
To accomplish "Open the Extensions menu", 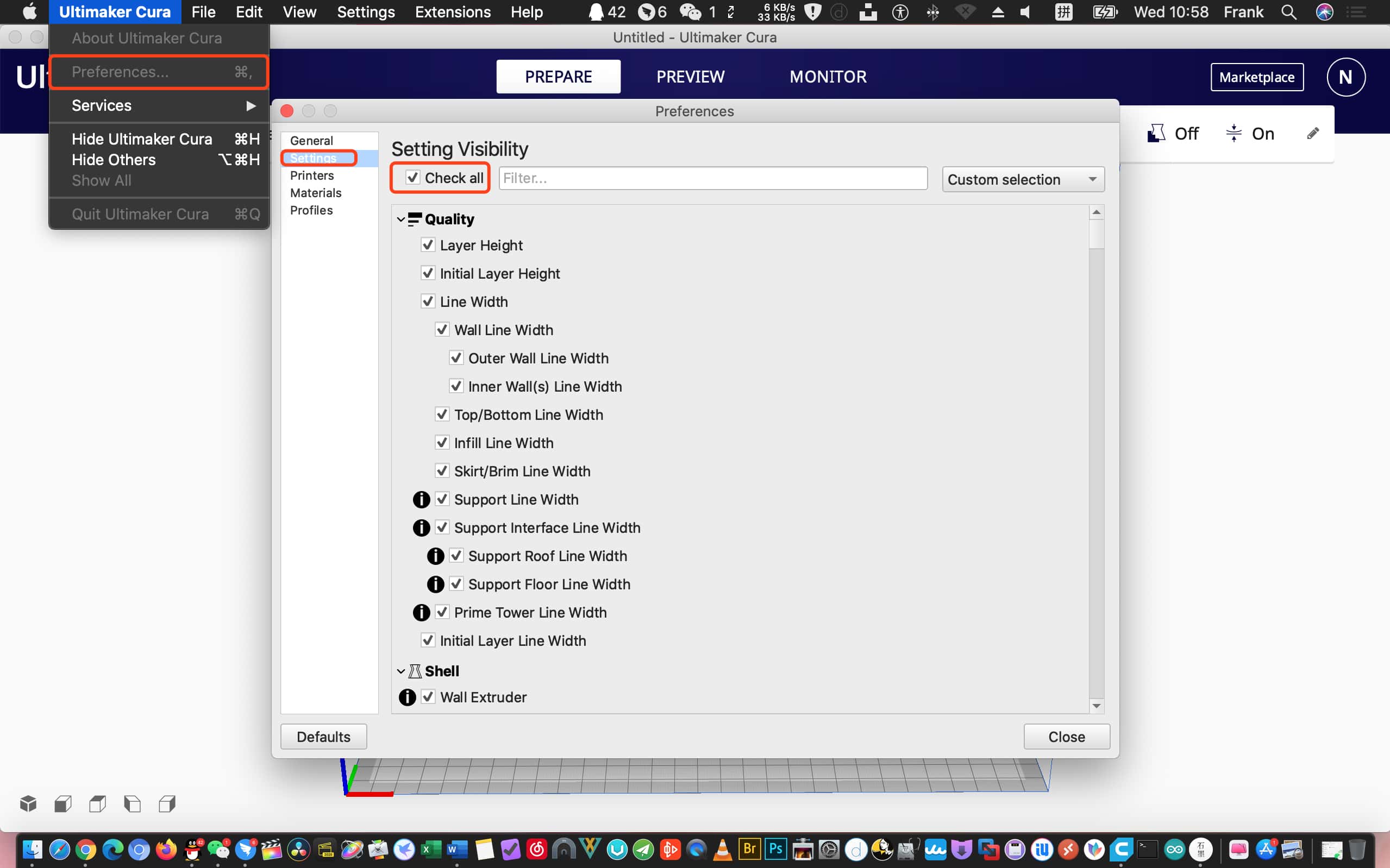I will point(453,12).
